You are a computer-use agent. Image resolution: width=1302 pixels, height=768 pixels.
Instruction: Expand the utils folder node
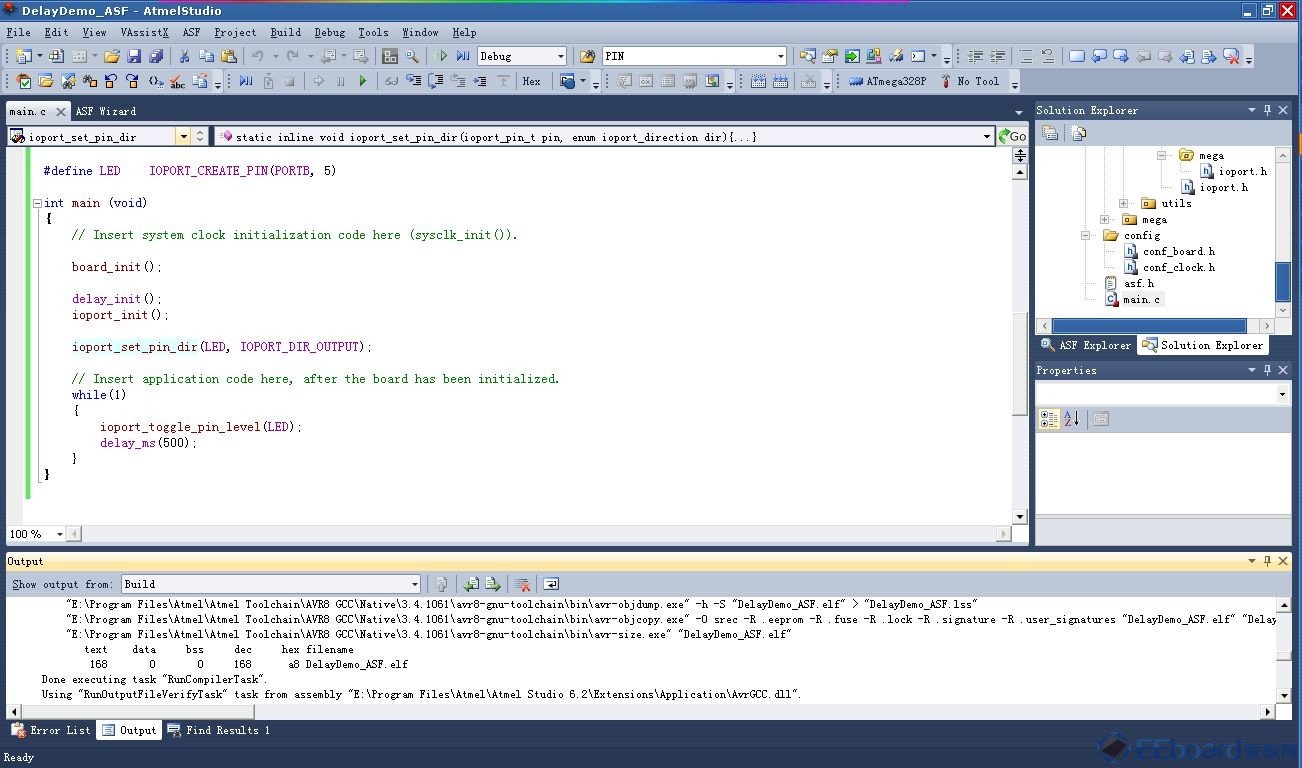(x=1123, y=203)
